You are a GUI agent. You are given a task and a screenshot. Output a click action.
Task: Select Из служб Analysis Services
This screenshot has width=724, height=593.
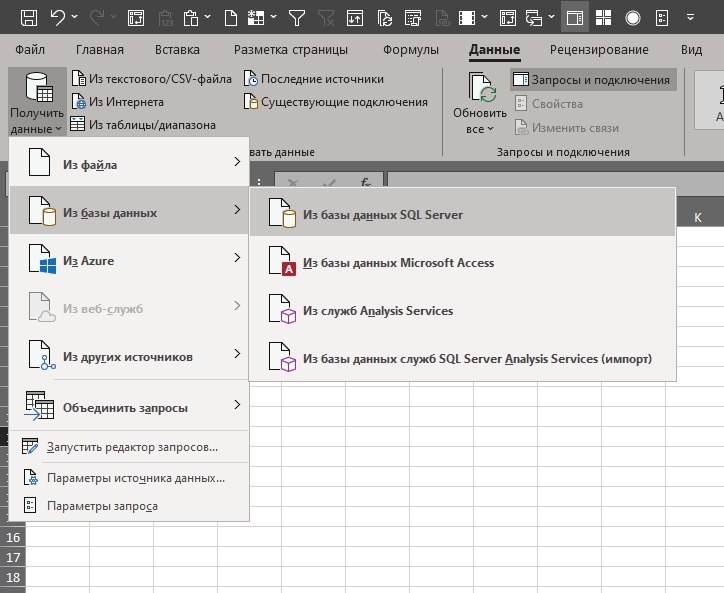tap(463, 309)
